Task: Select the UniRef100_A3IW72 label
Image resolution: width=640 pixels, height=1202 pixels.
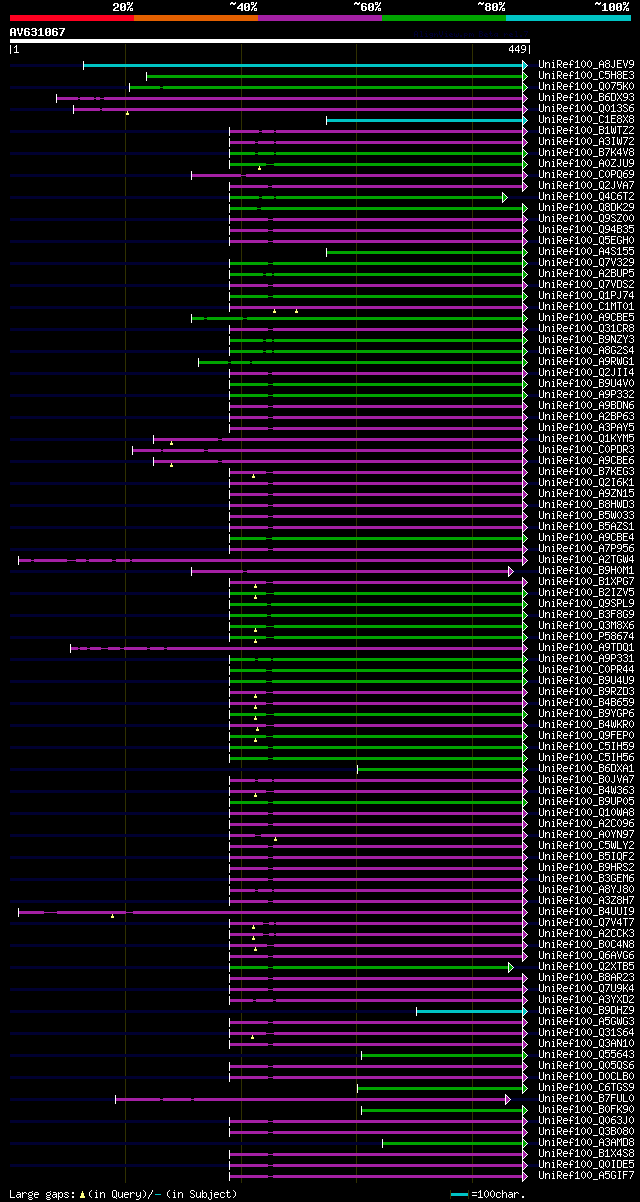Action: [x=586, y=142]
